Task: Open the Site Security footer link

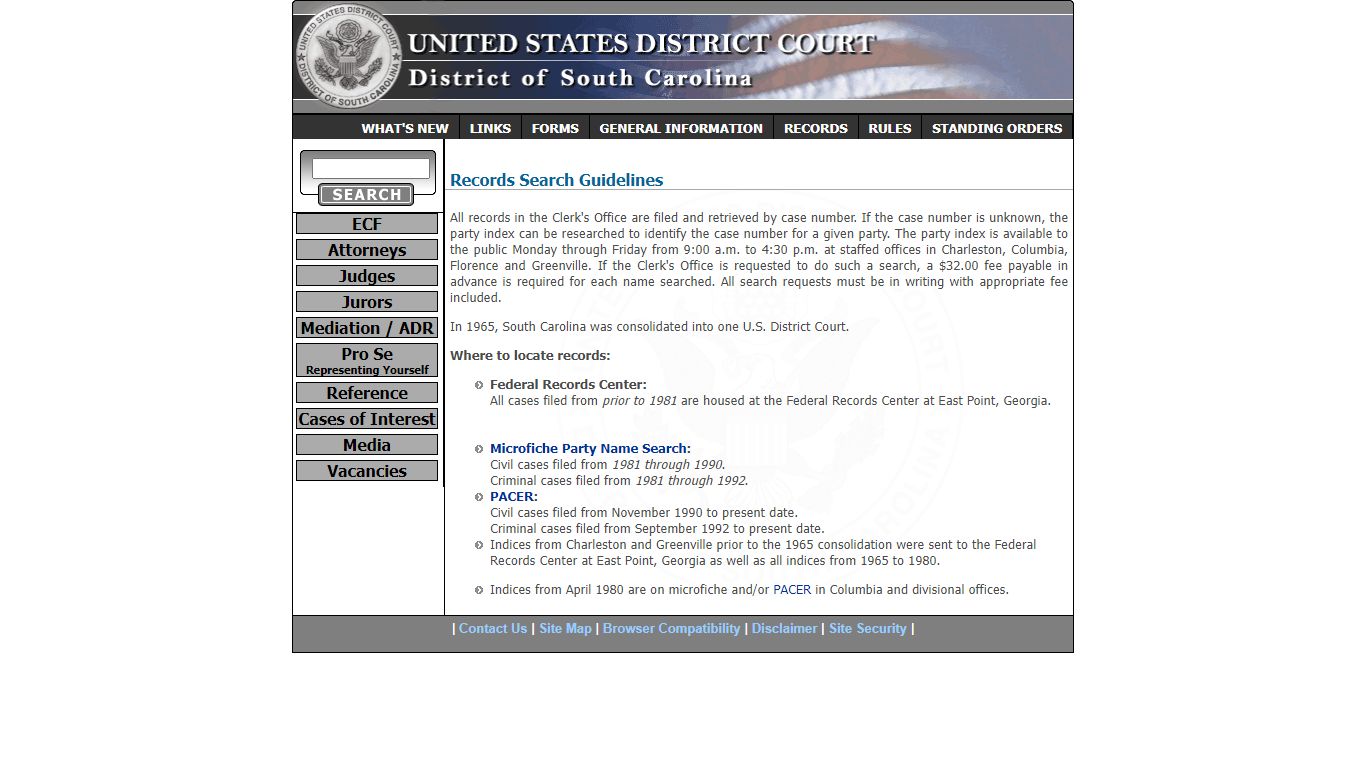Action: pos(868,628)
